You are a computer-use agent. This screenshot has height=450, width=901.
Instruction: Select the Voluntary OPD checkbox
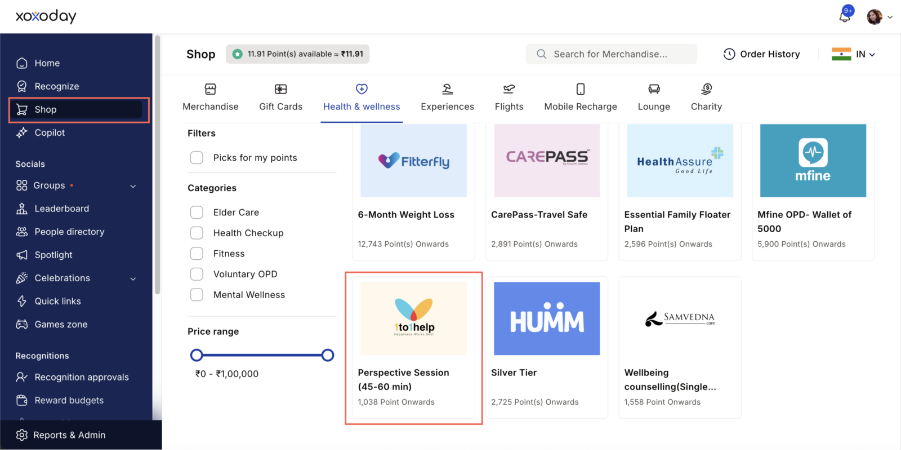197,274
